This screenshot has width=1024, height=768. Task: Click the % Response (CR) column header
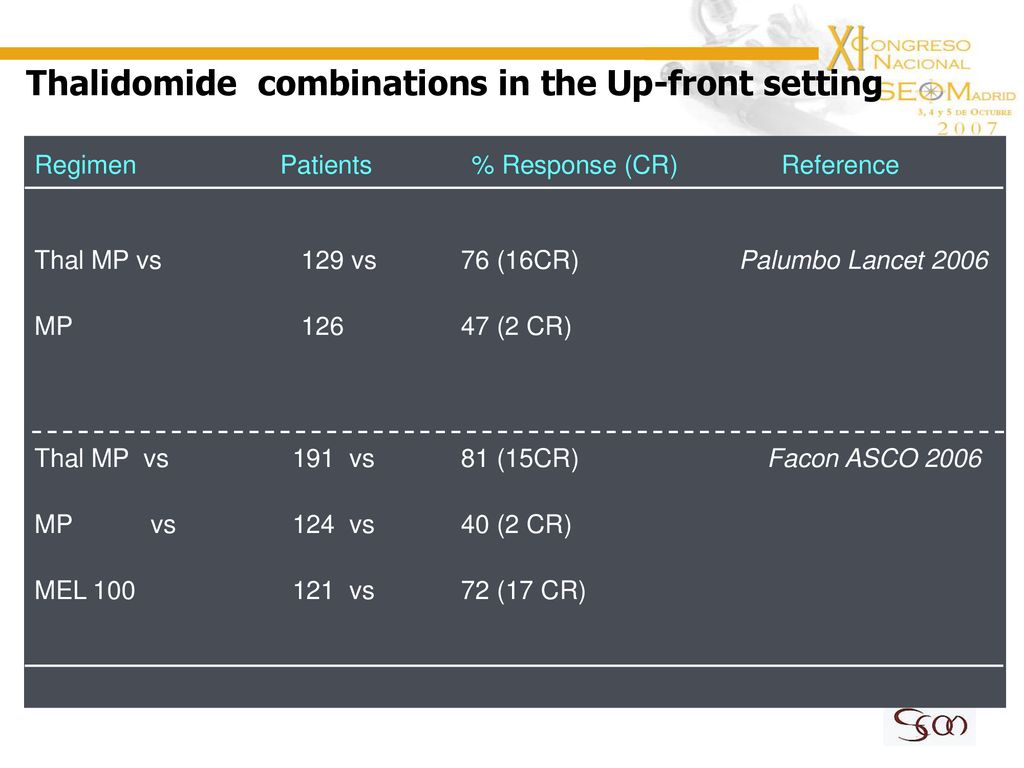point(574,165)
